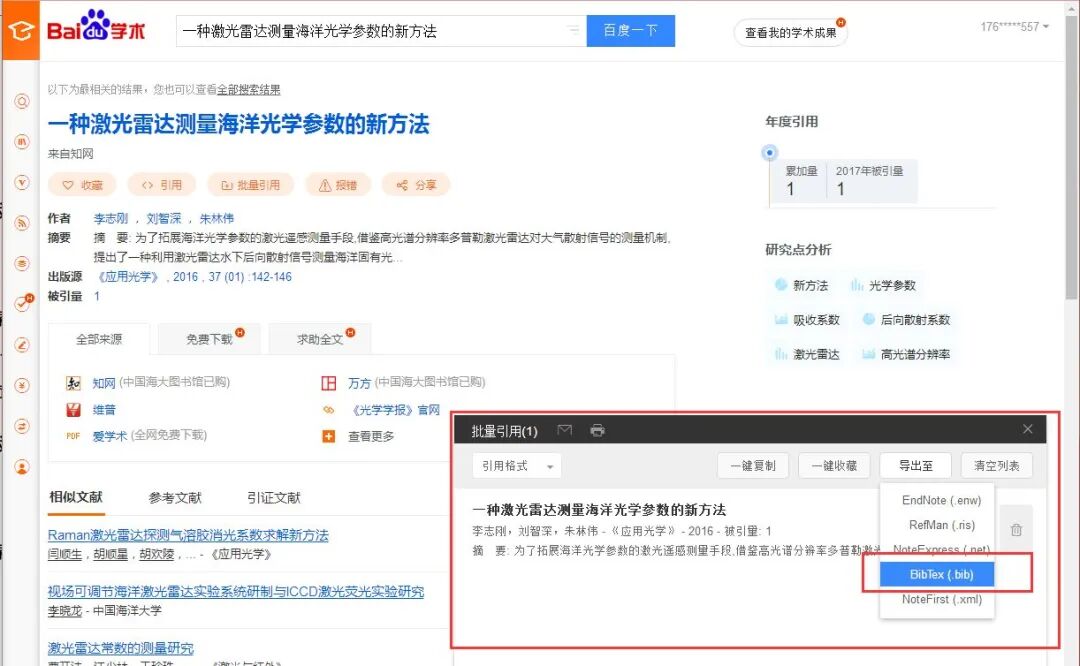The height and width of the screenshot is (666, 1080).
Task: Delete the citation entry with trash icon
Action: 1016,530
